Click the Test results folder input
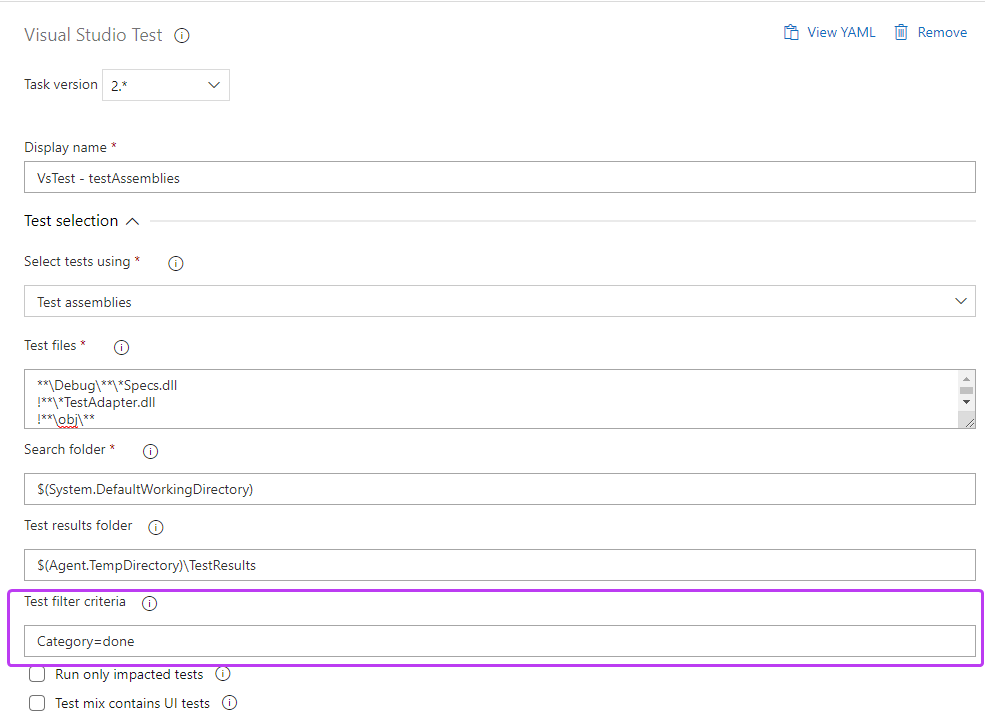The image size is (985, 720). (499, 565)
